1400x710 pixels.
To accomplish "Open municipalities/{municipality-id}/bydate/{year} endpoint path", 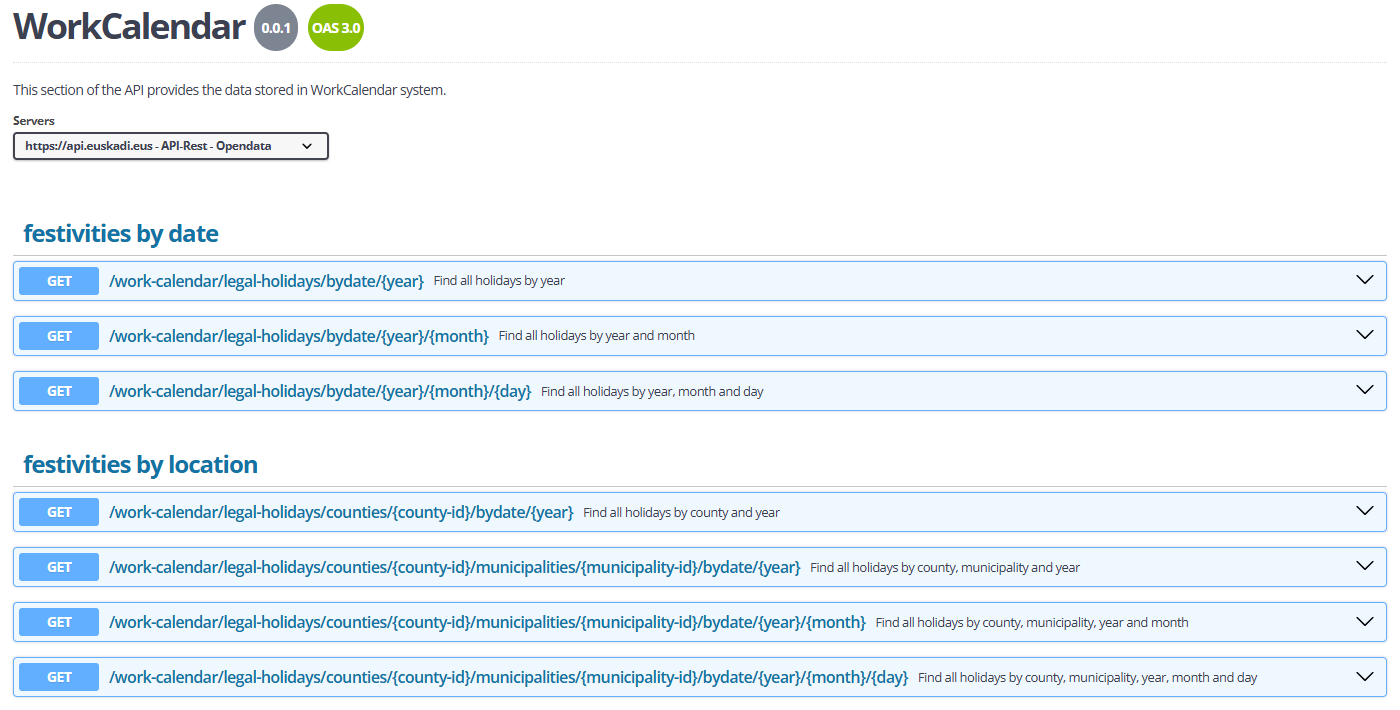I will pos(454,567).
